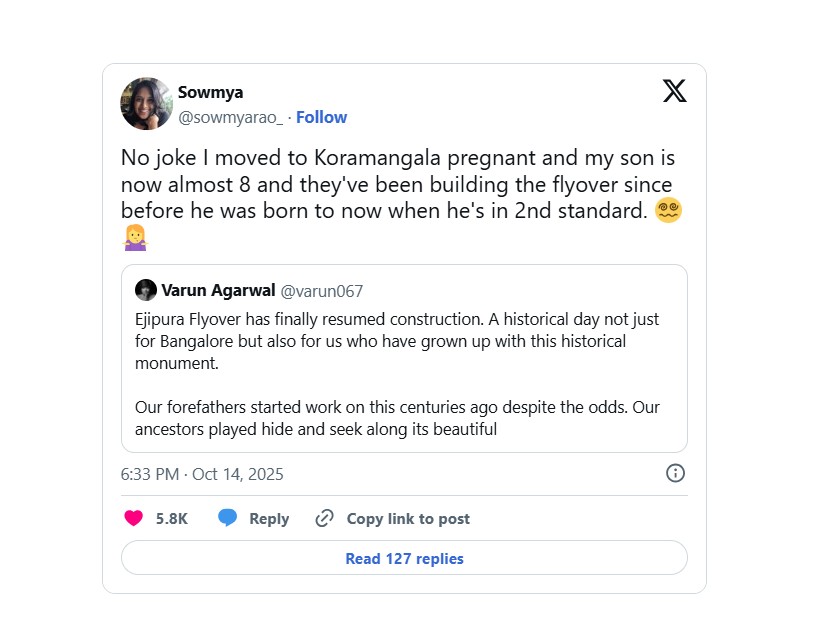Click the blue reply bubble icon
This screenshot has width=824, height=642.
tap(228, 518)
